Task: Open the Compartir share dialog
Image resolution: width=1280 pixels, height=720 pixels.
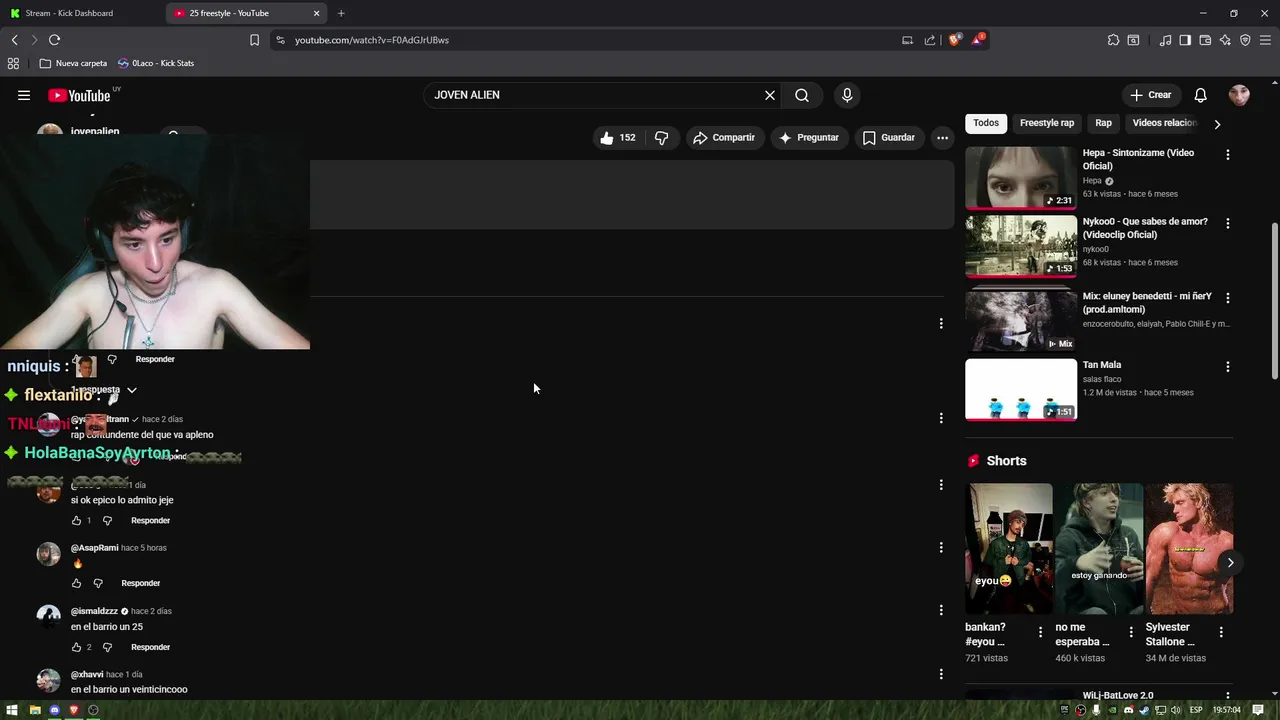Action: (724, 137)
